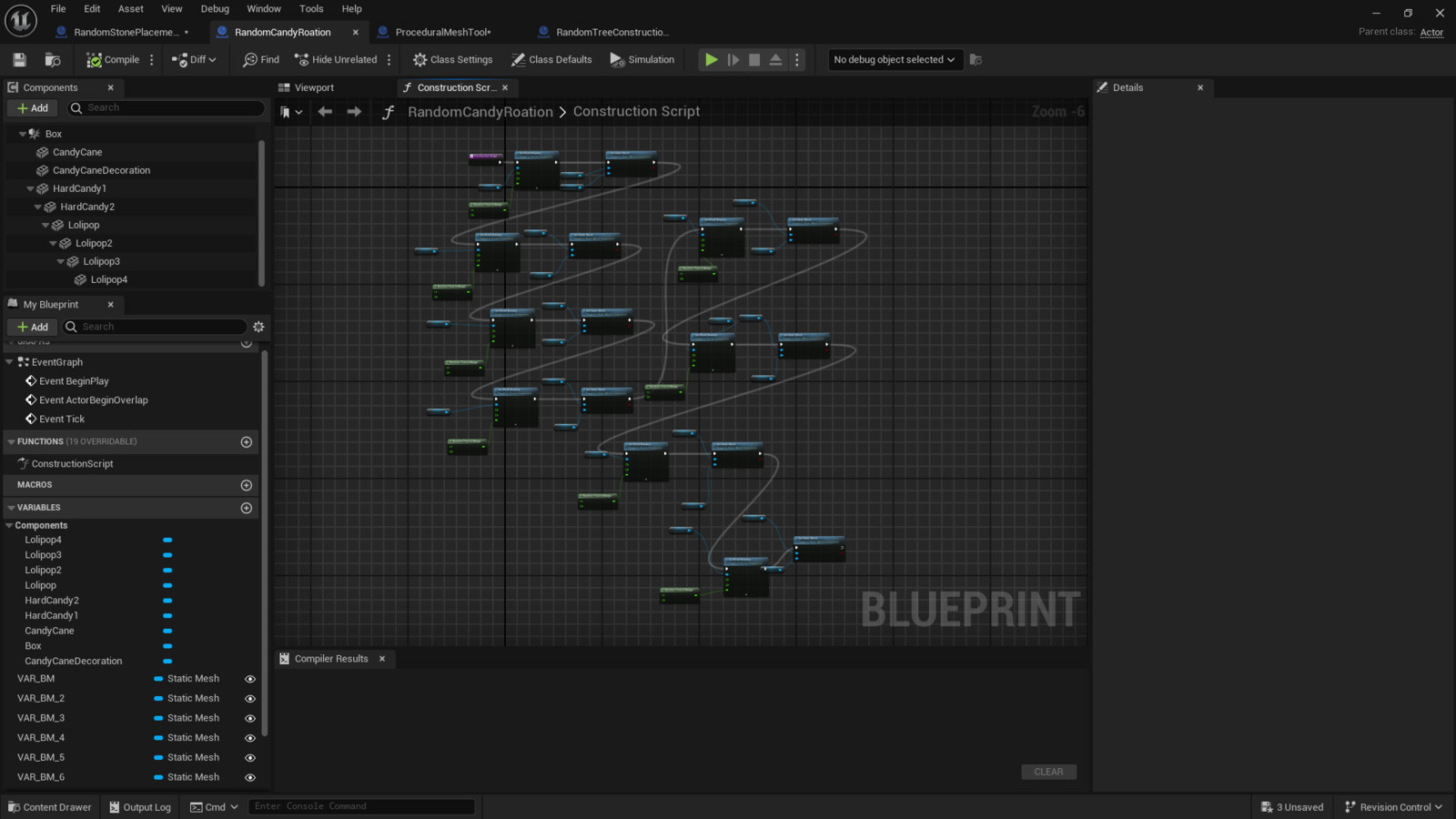The image size is (1456, 819).
Task: Open the Diff dropdown
Action: [194, 60]
